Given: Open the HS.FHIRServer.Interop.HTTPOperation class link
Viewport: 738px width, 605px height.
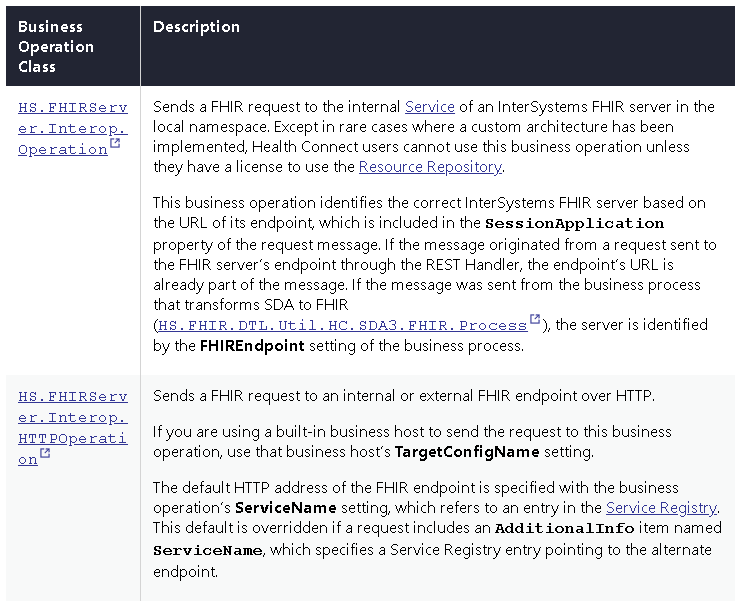Looking at the screenshot, I should [x=72, y=428].
